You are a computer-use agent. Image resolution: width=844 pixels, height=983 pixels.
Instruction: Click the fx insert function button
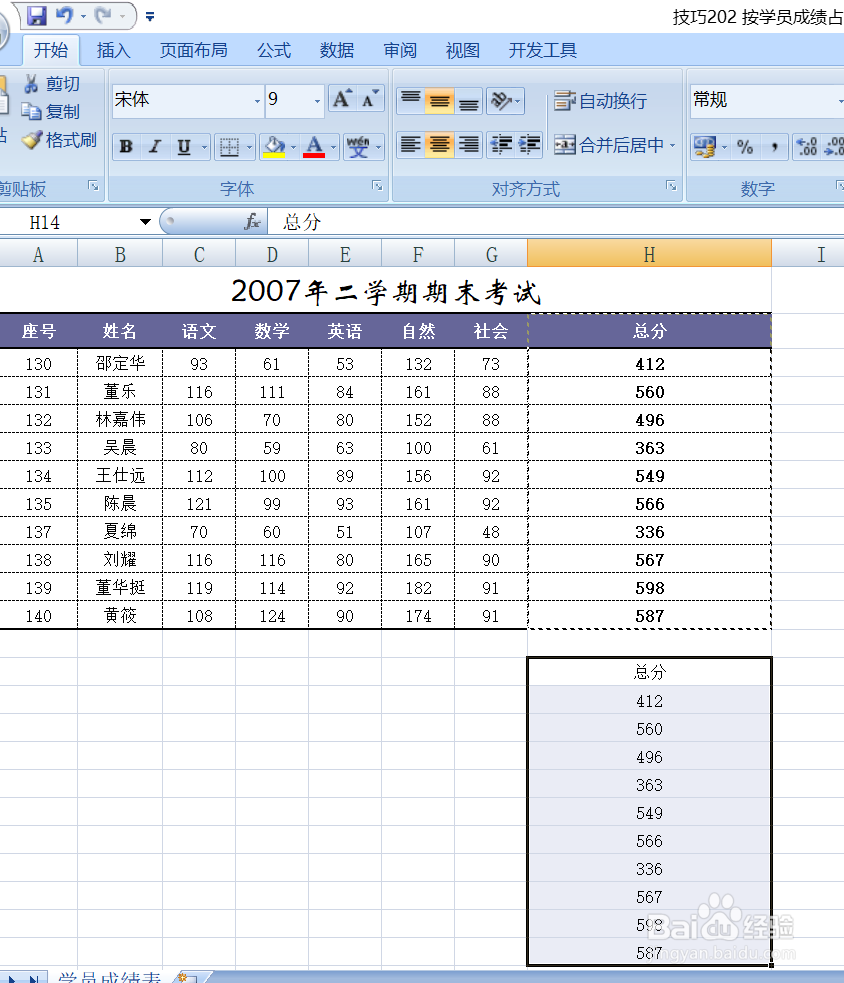(x=252, y=221)
